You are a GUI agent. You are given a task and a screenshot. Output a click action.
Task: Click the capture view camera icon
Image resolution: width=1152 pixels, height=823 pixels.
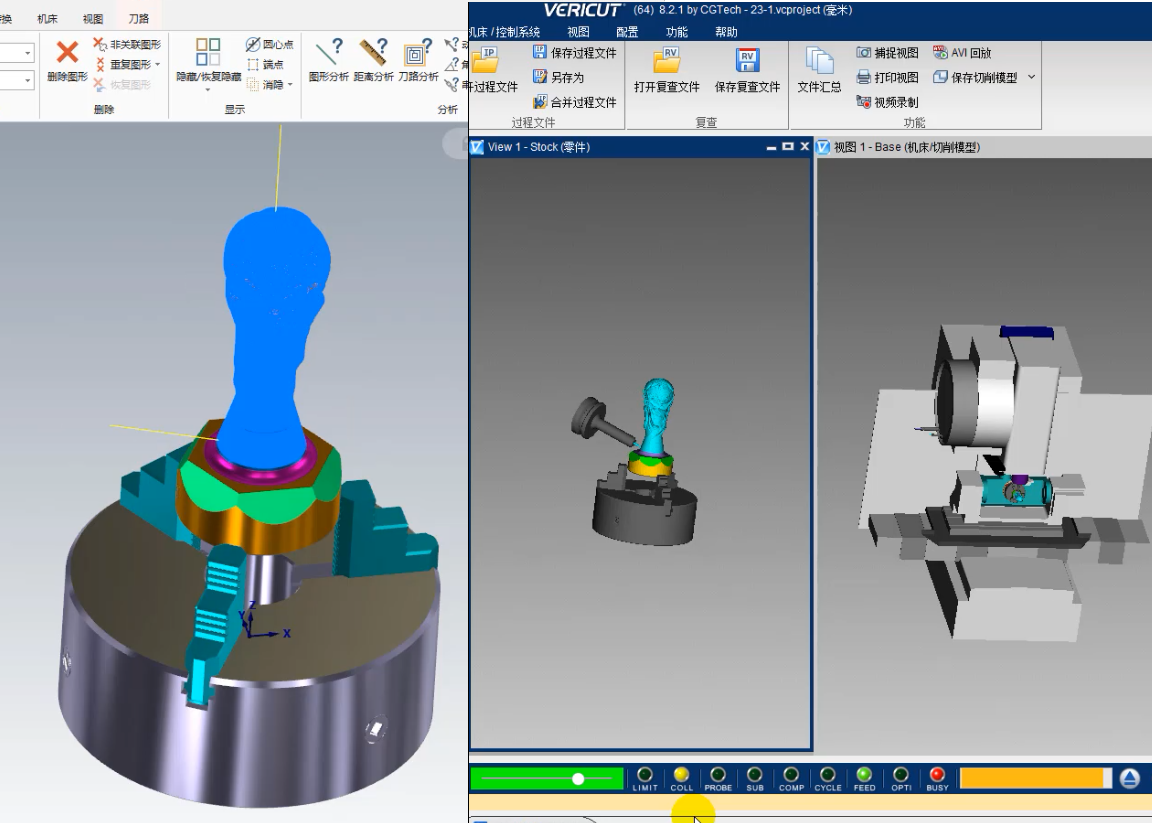tap(864, 53)
